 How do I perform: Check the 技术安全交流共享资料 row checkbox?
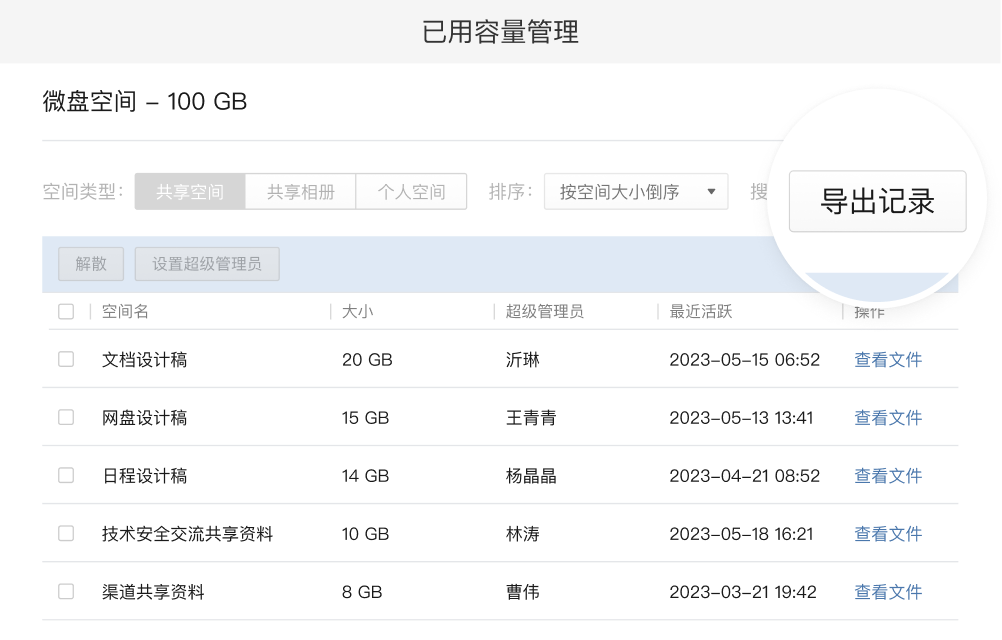tap(66, 534)
